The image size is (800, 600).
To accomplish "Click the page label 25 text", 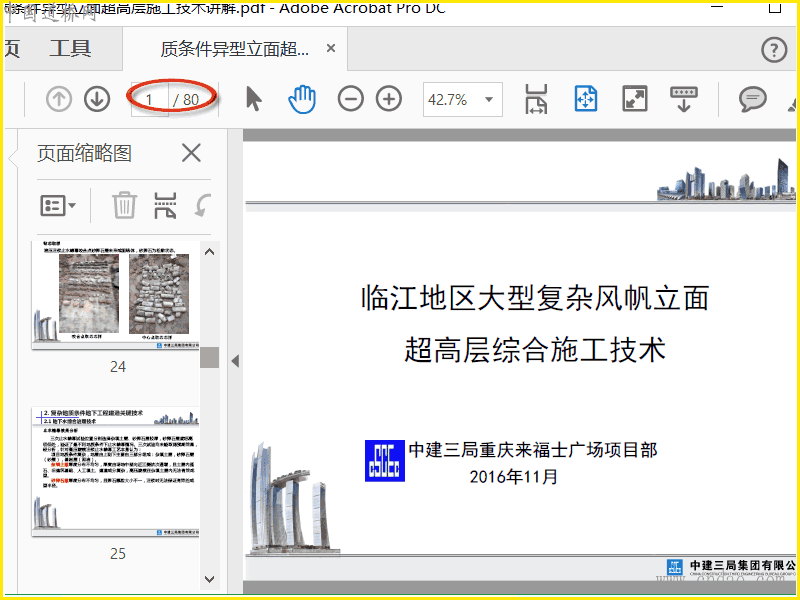I will (x=118, y=554).
